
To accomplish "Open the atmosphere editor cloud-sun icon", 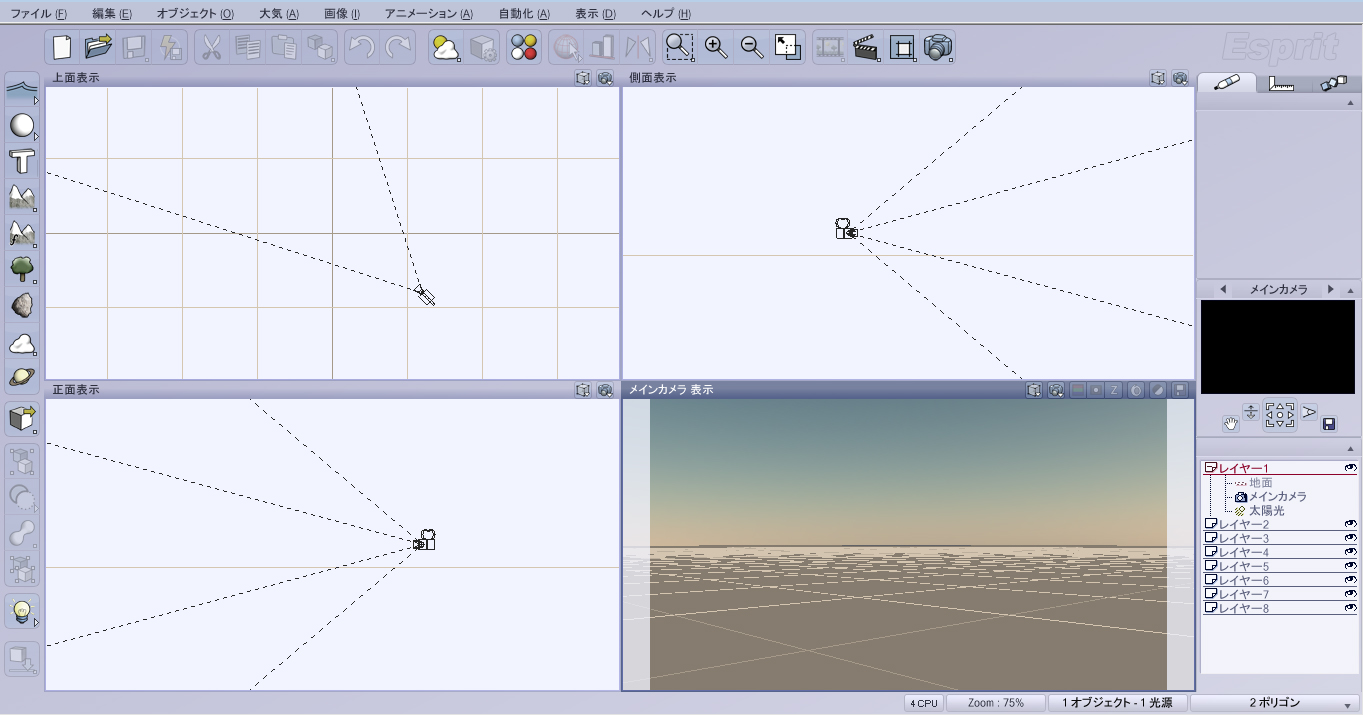I will (445, 48).
